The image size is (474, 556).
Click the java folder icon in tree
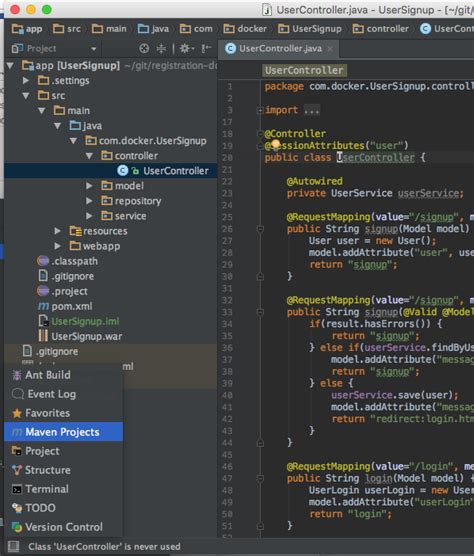[x=75, y=125]
